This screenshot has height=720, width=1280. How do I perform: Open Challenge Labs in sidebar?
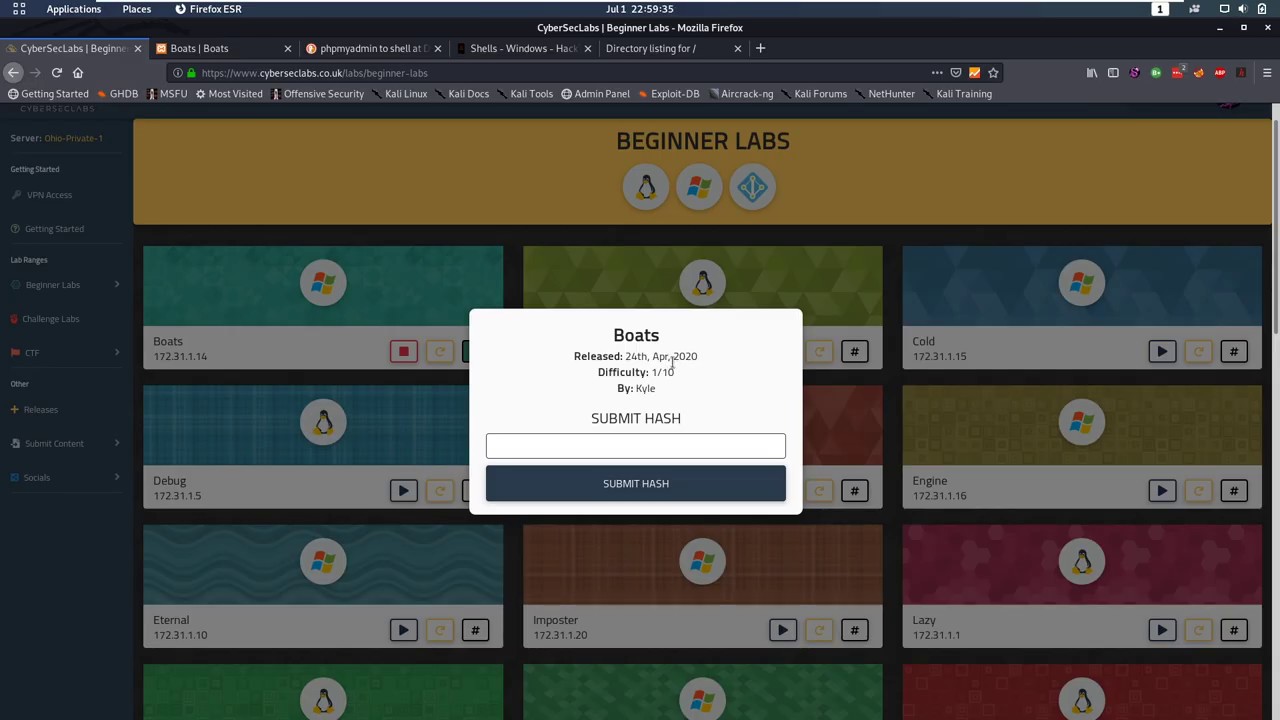tap(50, 319)
